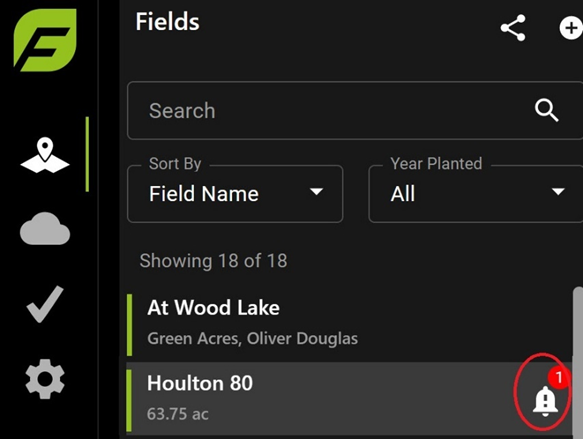Click the green leaf app logo
583x439 pixels.
click(x=45, y=40)
